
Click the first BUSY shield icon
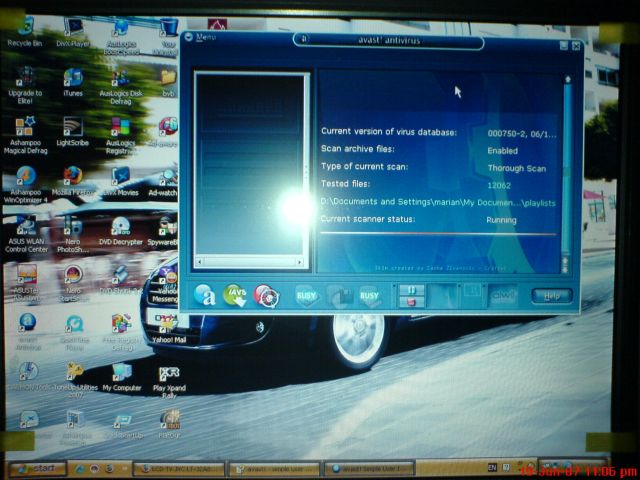pyautogui.click(x=307, y=296)
